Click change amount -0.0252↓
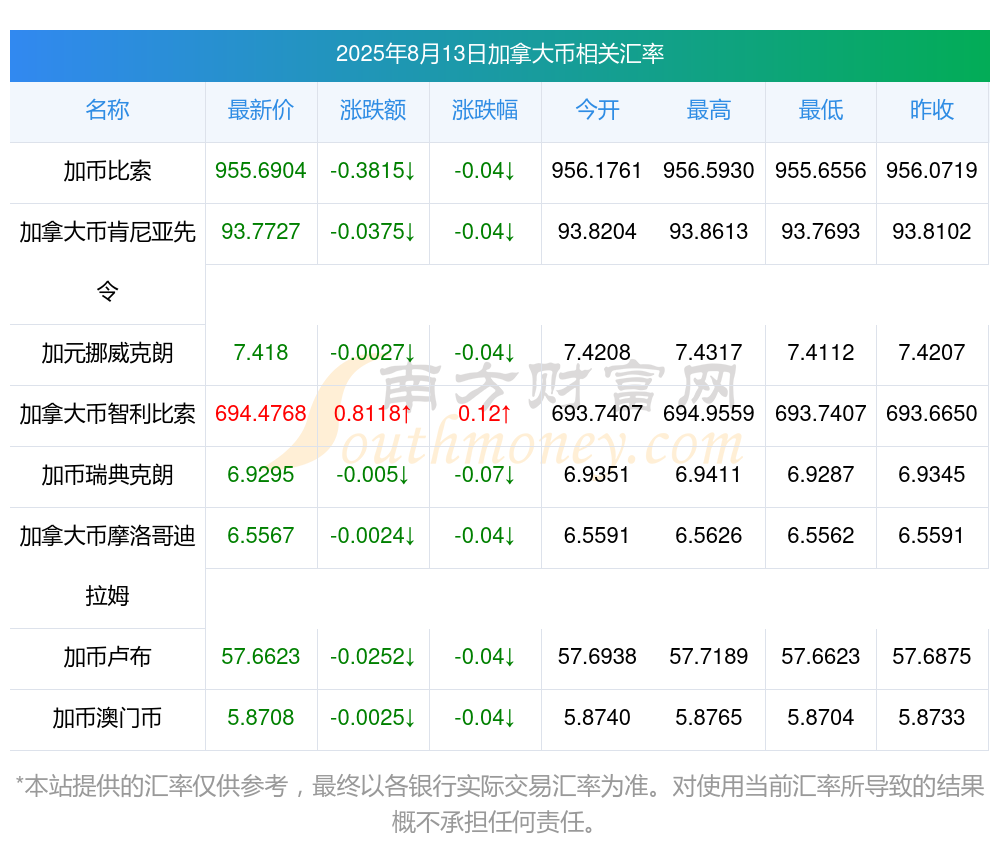This screenshot has width=1000, height=853. 373,657
